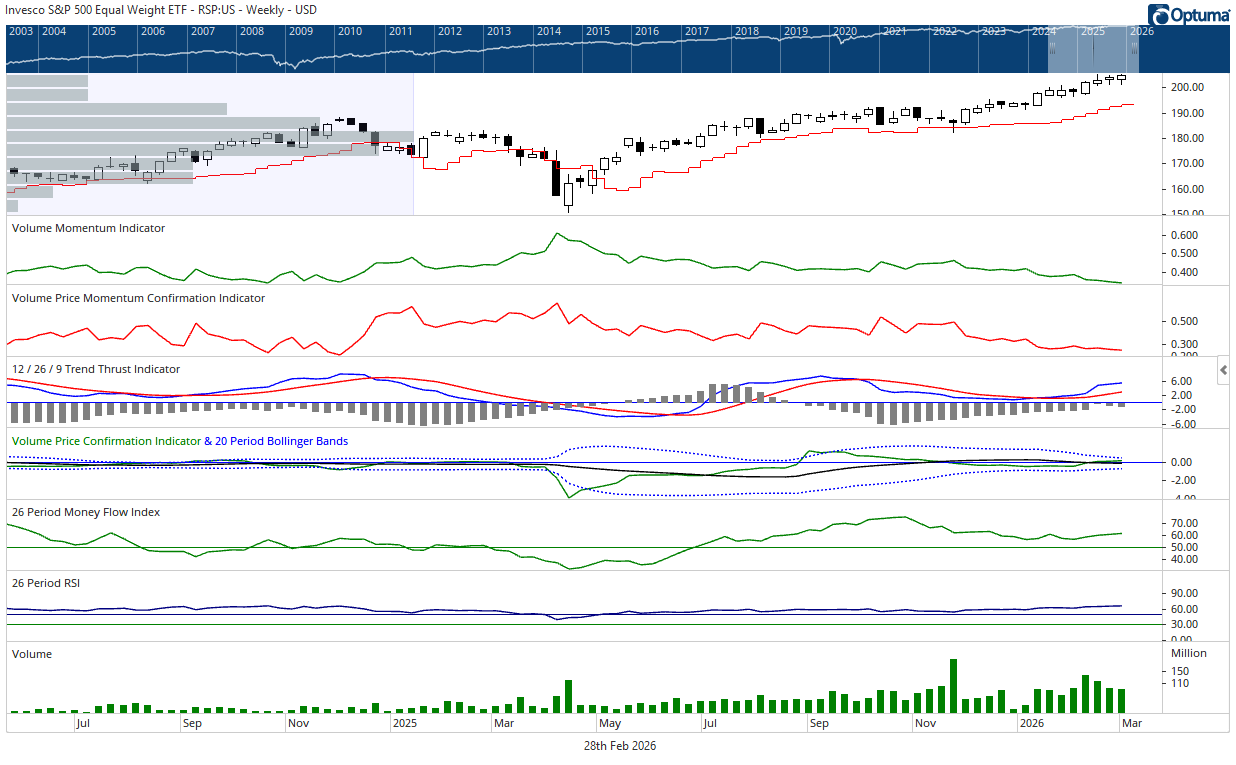Grab the left handle of the overview range

(x=1051, y=47)
